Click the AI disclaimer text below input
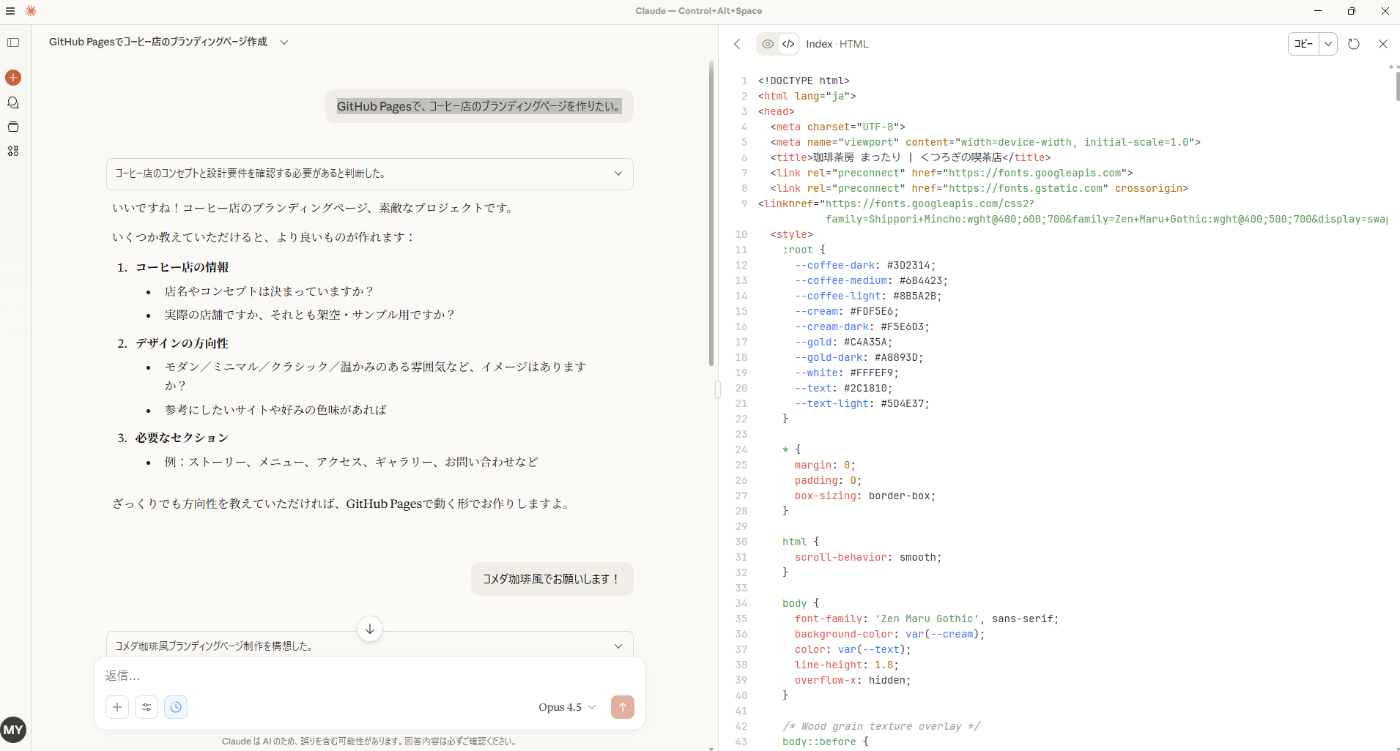The width and height of the screenshot is (1400, 751). click(369, 741)
